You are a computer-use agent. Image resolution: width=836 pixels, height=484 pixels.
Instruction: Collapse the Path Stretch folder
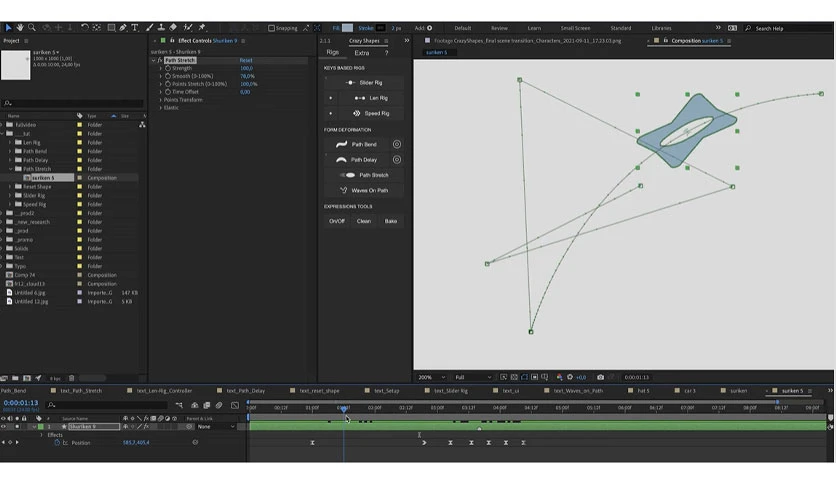pos(10,169)
